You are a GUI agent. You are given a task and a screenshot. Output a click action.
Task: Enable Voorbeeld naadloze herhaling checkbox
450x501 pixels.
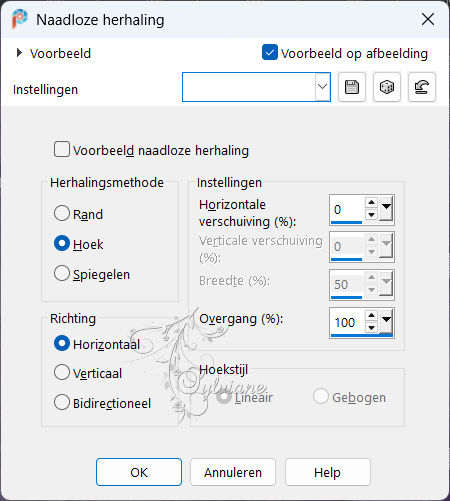pyautogui.click(x=62, y=149)
